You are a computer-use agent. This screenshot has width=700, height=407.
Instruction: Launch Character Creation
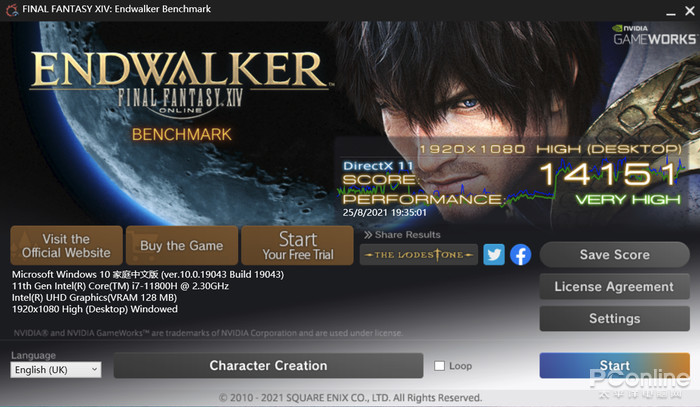(x=268, y=365)
